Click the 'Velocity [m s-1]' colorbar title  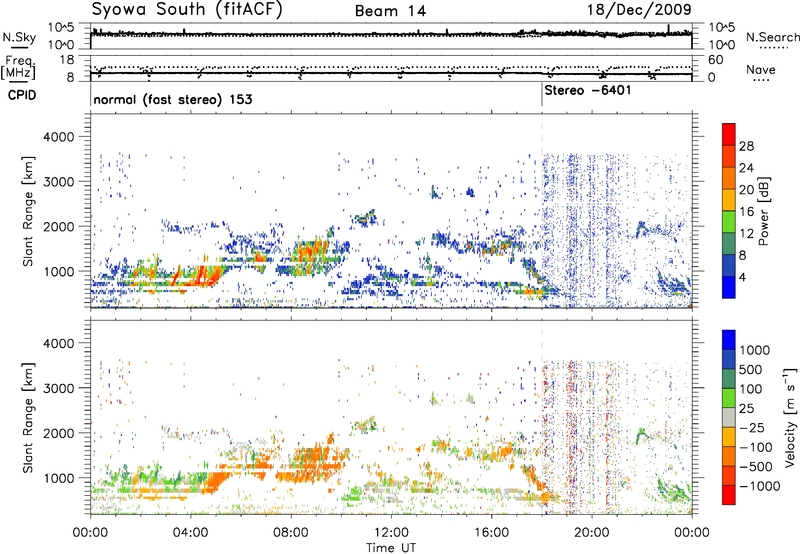click(x=790, y=417)
